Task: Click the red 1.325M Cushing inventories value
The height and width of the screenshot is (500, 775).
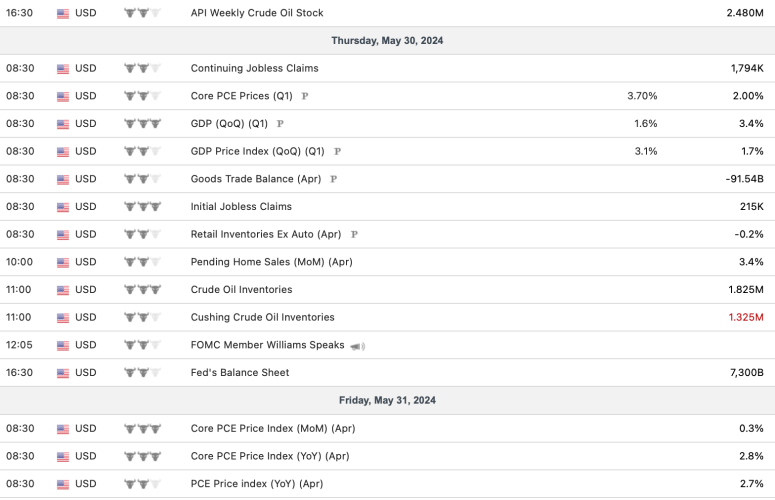Action: click(x=745, y=317)
